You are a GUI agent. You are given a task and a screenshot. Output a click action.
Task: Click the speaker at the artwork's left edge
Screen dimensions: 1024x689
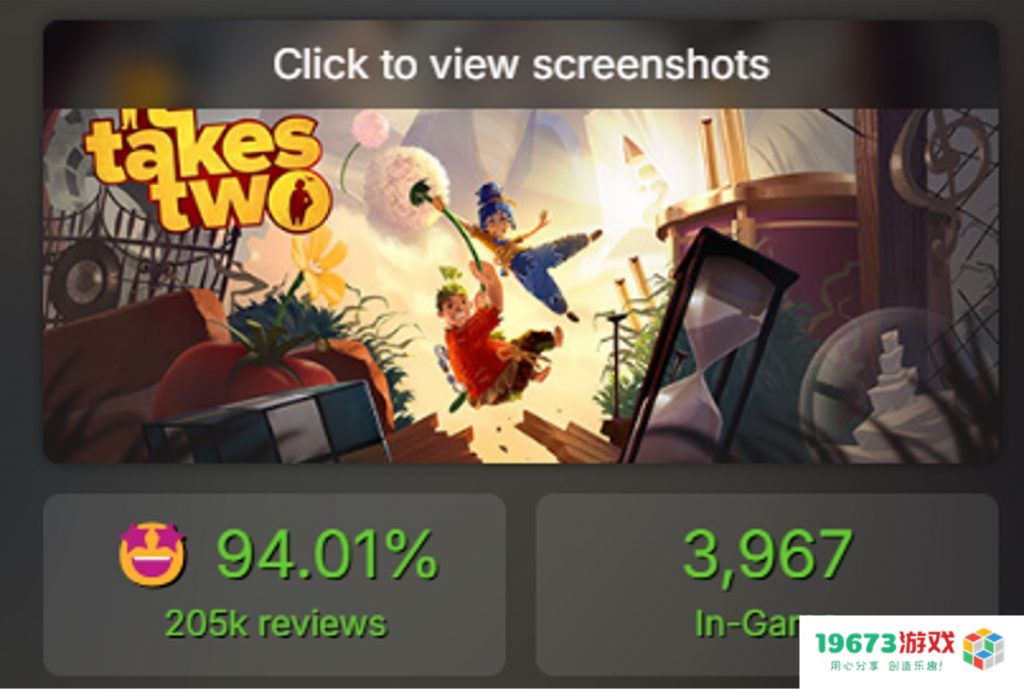(84, 280)
